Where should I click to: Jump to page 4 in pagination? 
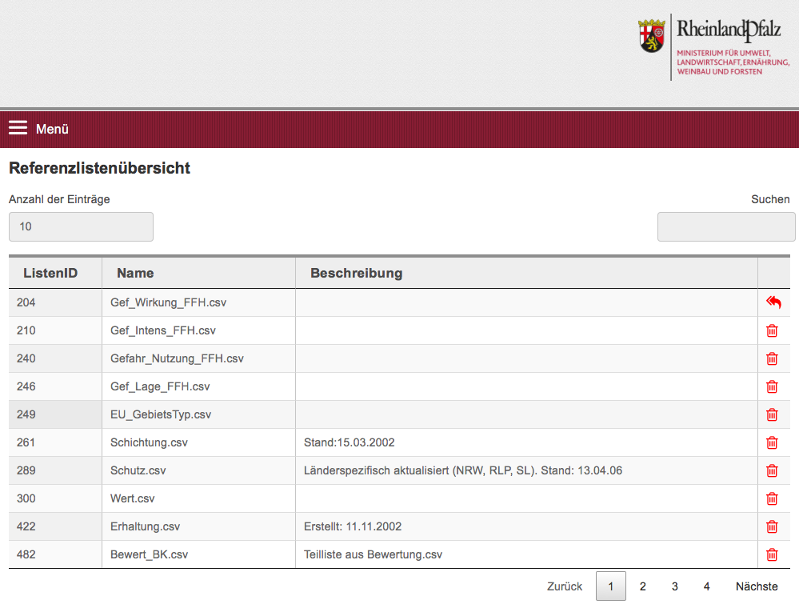pos(706,587)
